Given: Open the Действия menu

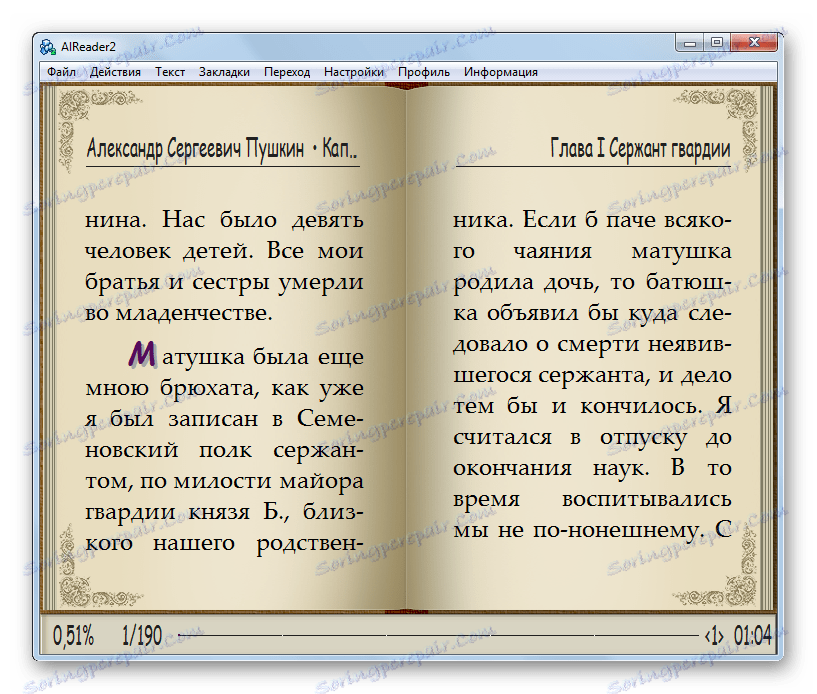Looking at the screenshot, I should (x=115, y=72).
